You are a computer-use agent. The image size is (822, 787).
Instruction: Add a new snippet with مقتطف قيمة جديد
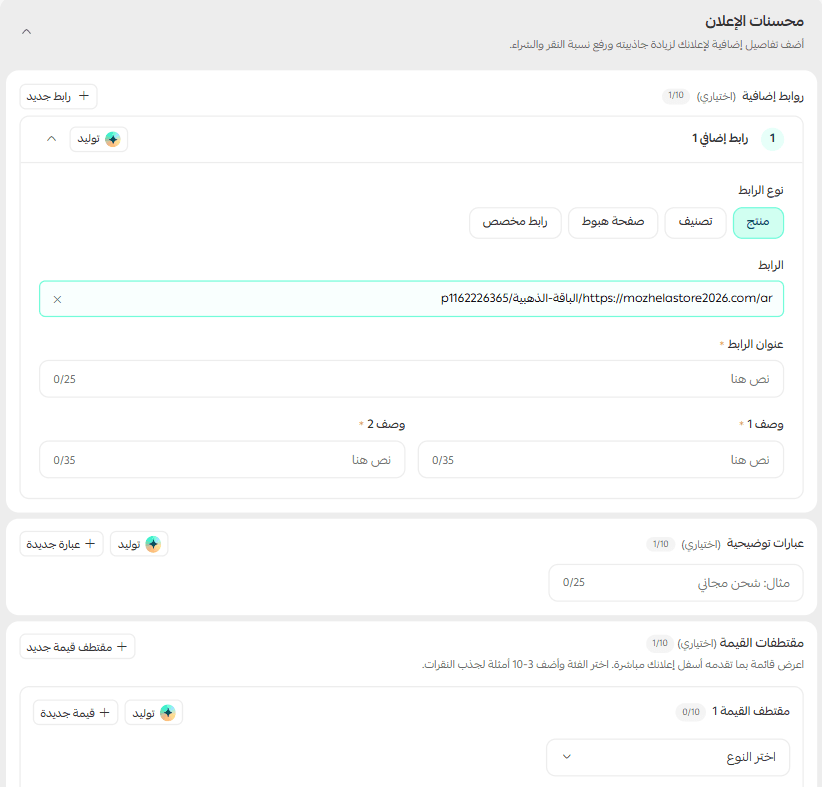tap(77, 647)
